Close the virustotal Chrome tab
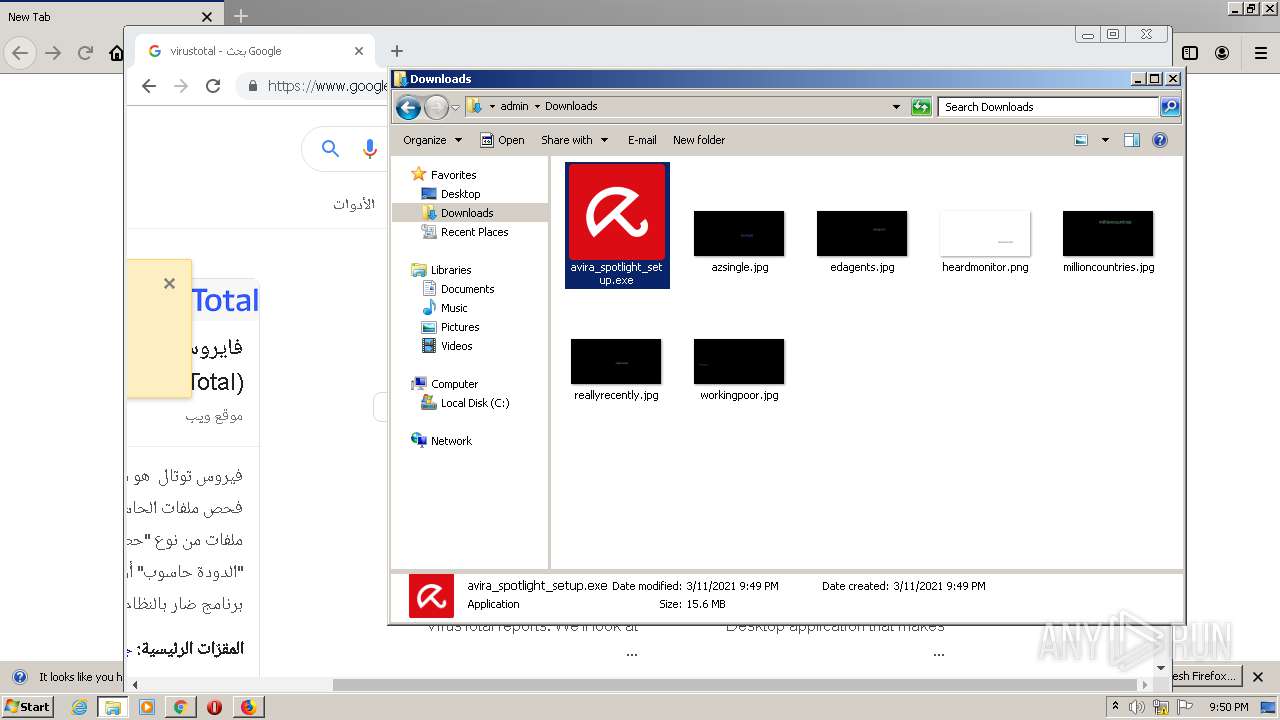 (x=359, y=51)
